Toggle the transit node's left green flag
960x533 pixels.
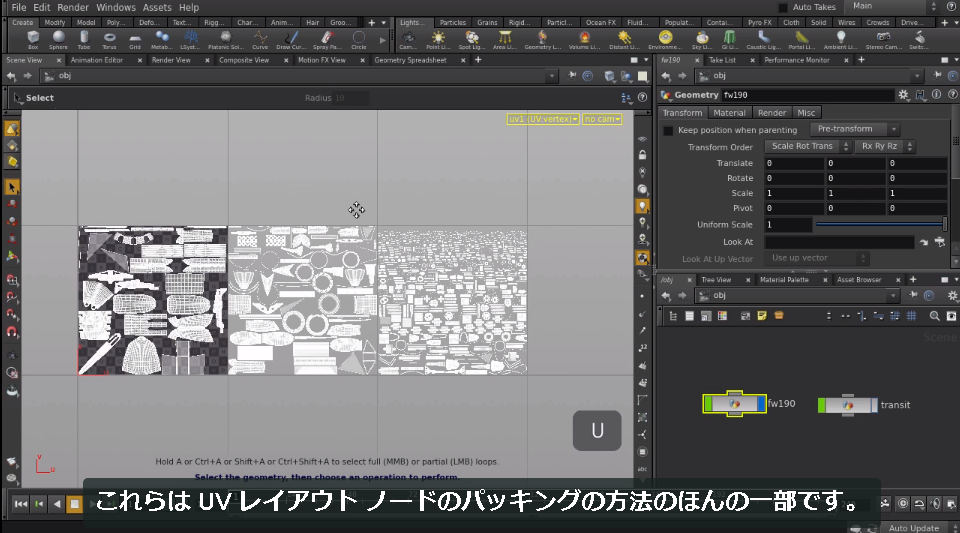point(822,405)
